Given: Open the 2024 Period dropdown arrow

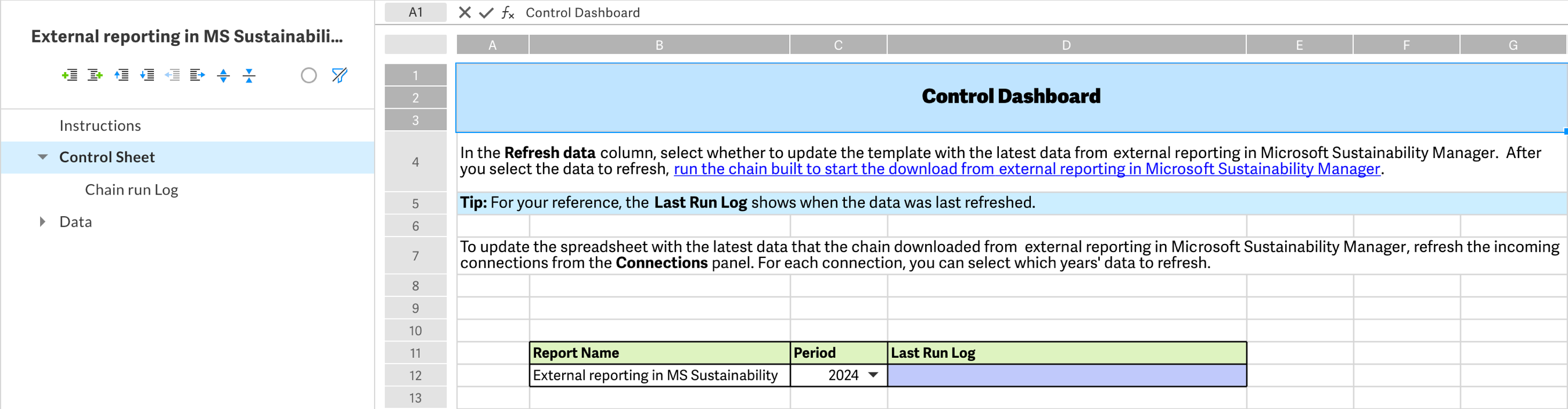Looking at the screenshot, I should (873, 375).
